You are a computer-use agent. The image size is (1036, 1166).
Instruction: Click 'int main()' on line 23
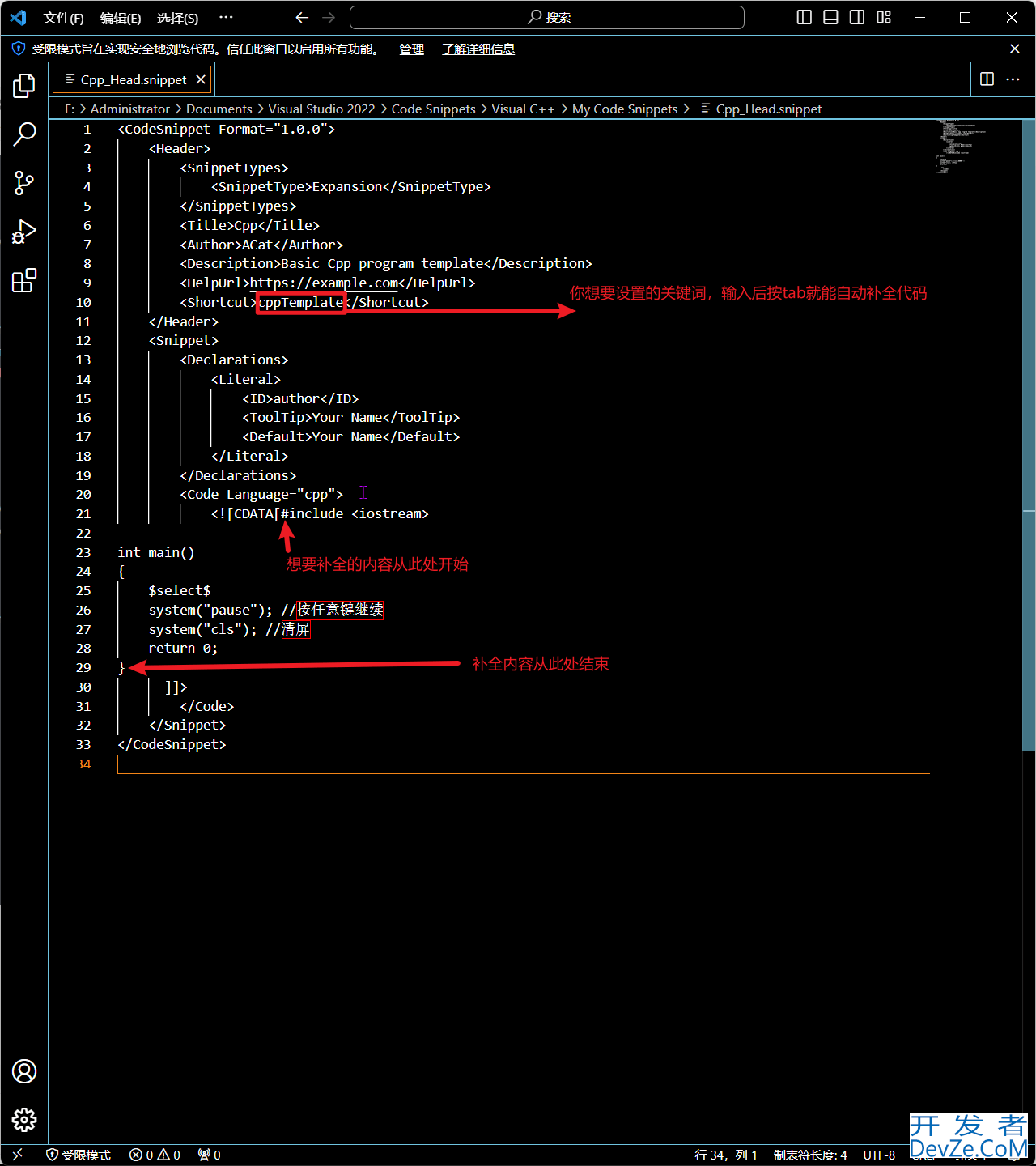pos(156,552)
